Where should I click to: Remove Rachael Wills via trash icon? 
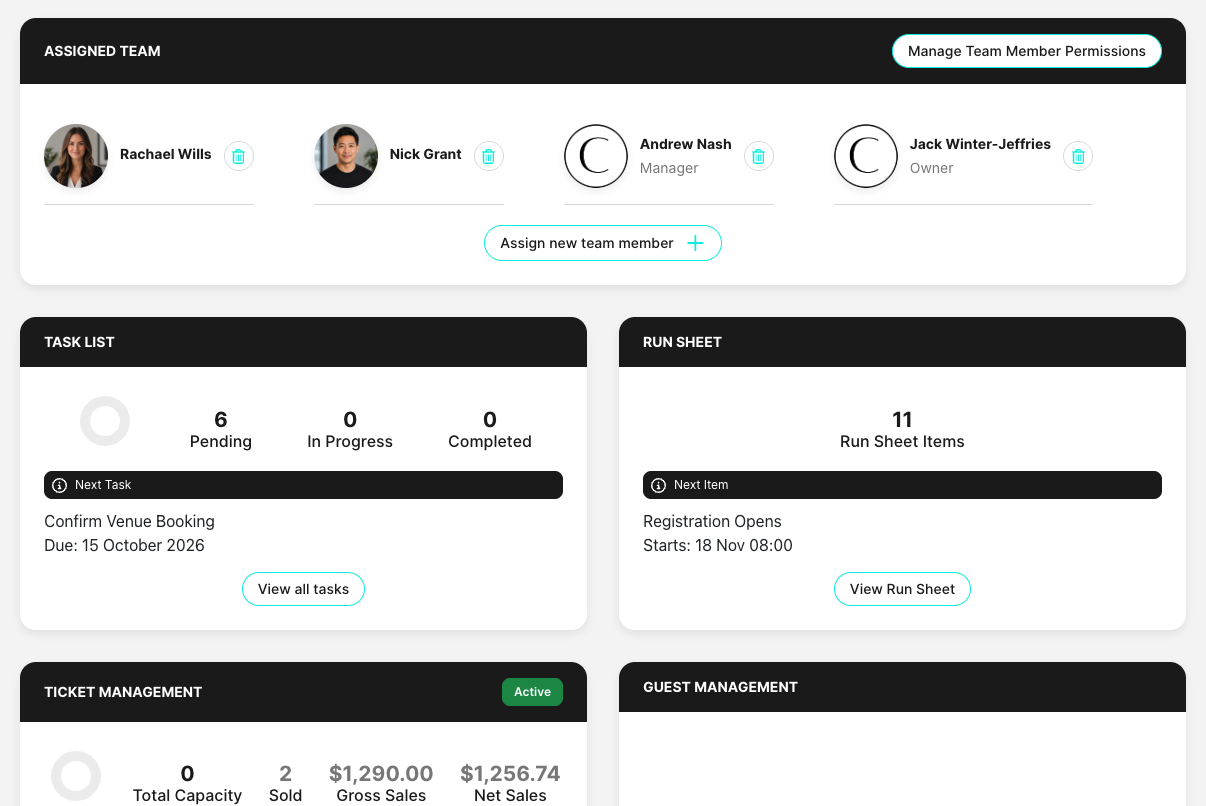point(238,156)
